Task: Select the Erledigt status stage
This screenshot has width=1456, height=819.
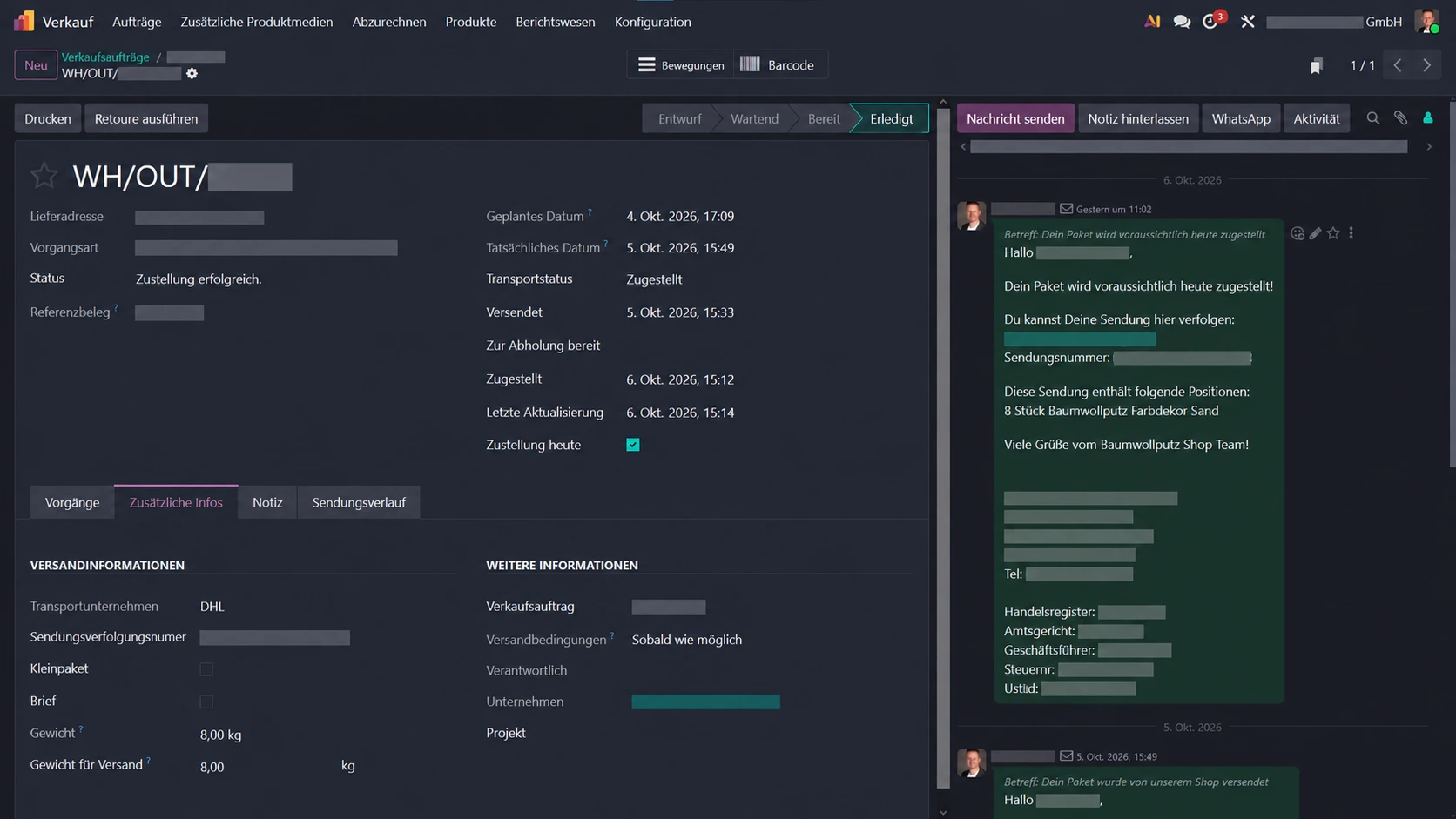Action: pyautogui.click(x=892, y=118)
